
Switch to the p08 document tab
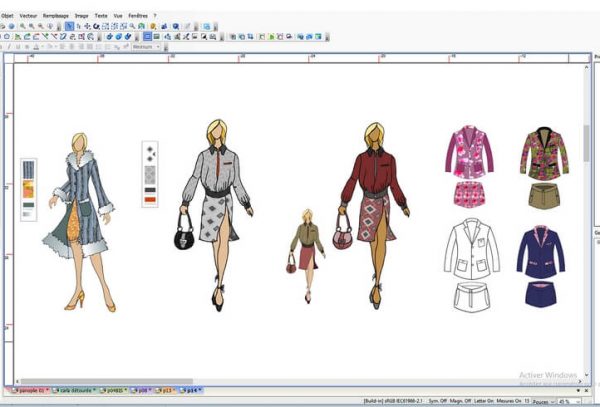point(141,391)
